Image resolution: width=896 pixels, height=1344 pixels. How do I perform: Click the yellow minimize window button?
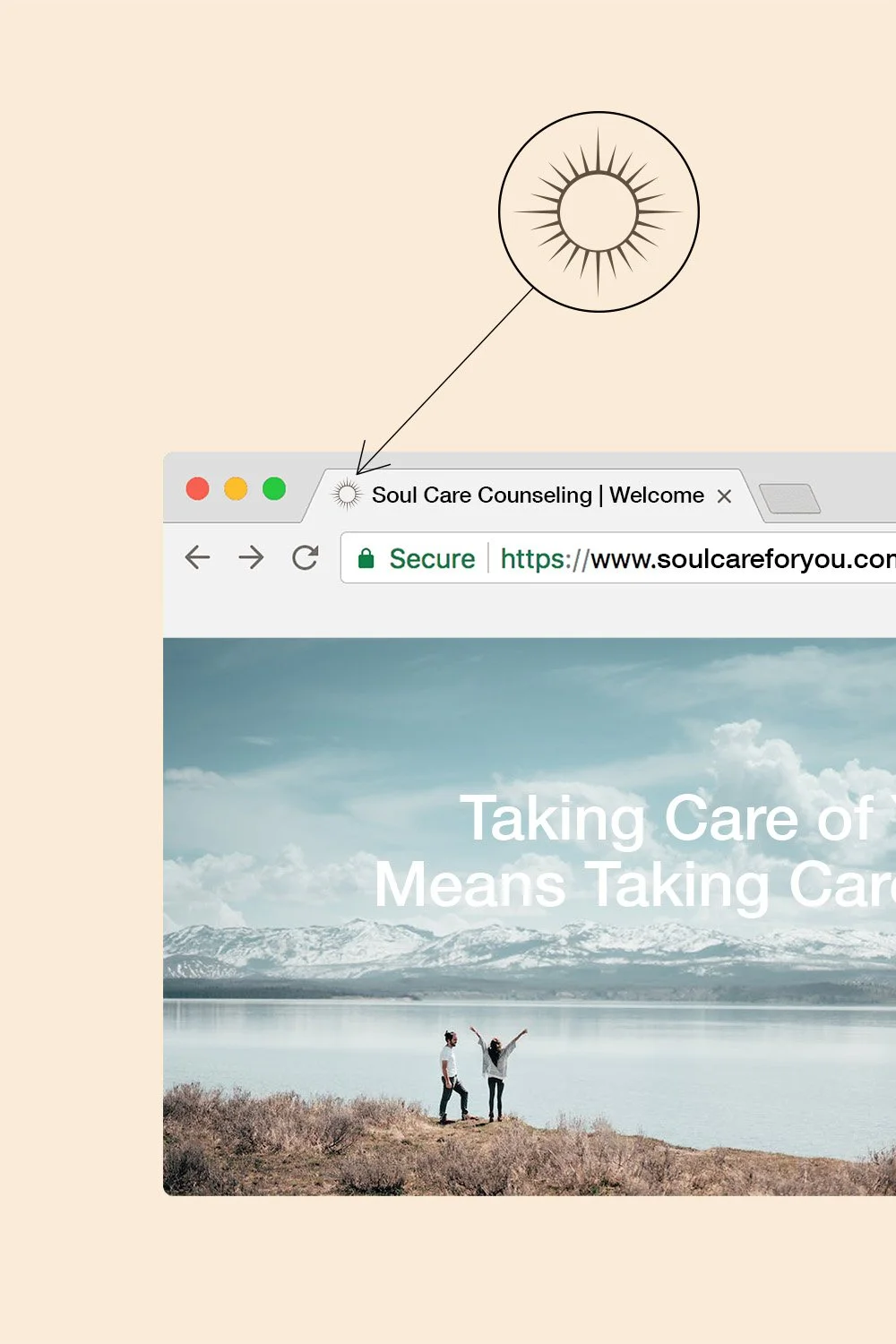[236, 488]
